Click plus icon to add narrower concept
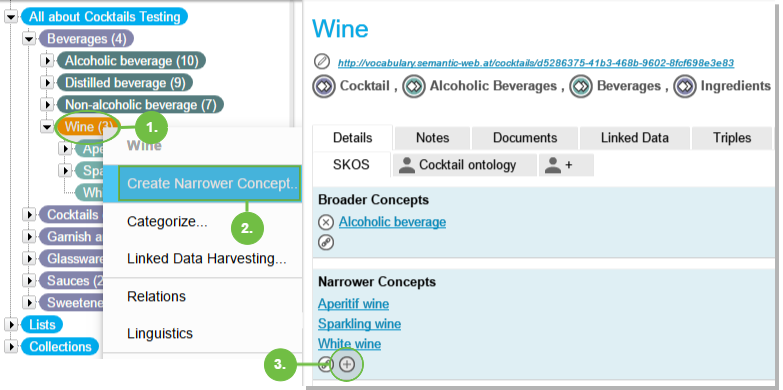Image resolution: width=783 pixels, height=390 pixels. pyautogui.click(x=347, y=365)
